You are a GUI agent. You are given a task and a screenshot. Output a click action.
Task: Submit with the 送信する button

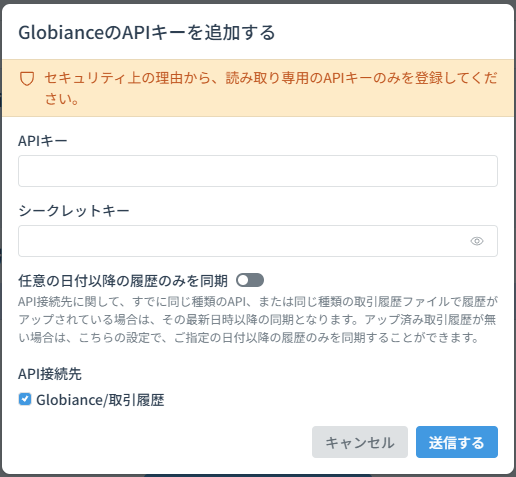tap(457, 442)
